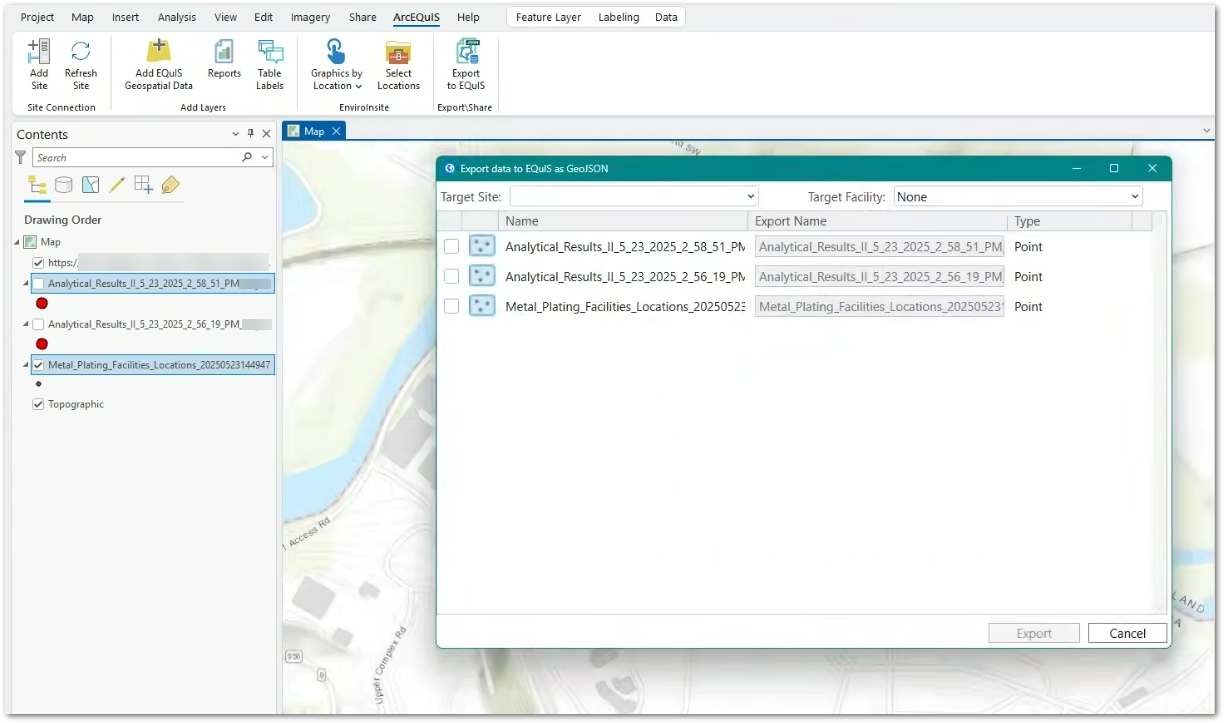Open the Target Site dropdown
Viewport: 1224px width, 723px height.
[749, 196]
